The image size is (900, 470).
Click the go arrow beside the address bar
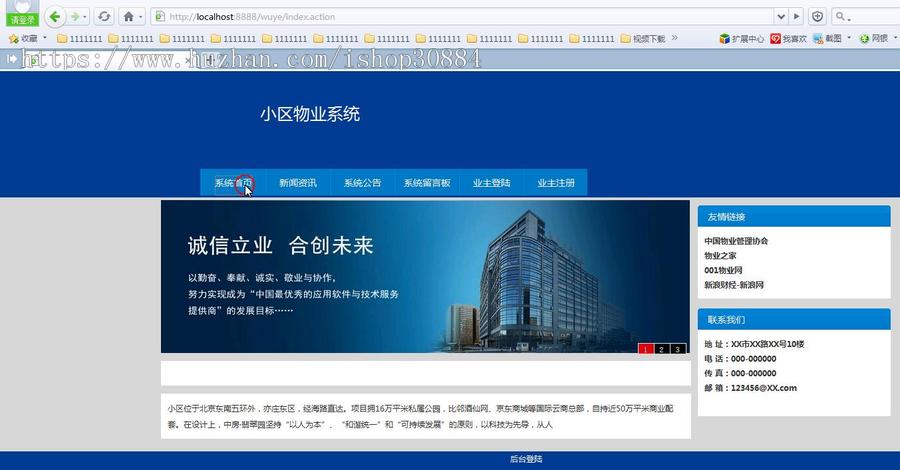[x=797, y=17]
